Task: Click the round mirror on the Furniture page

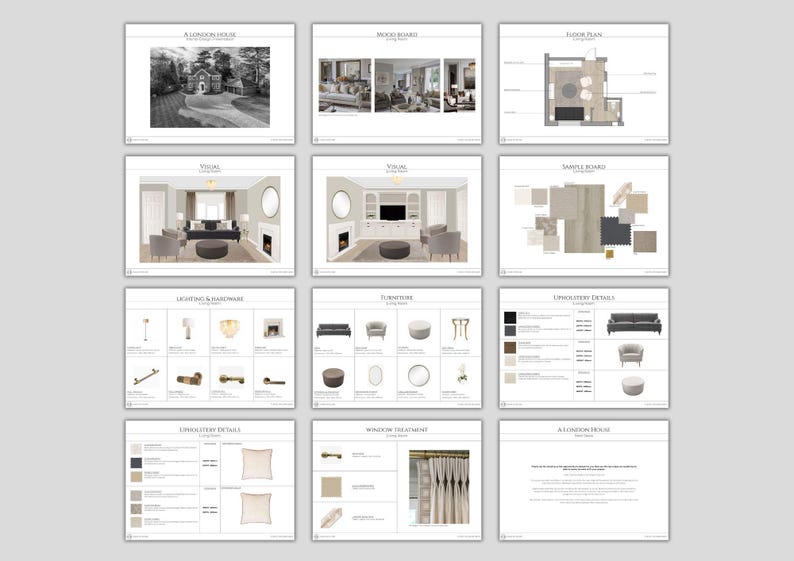Action: click(x=419, y=376)
